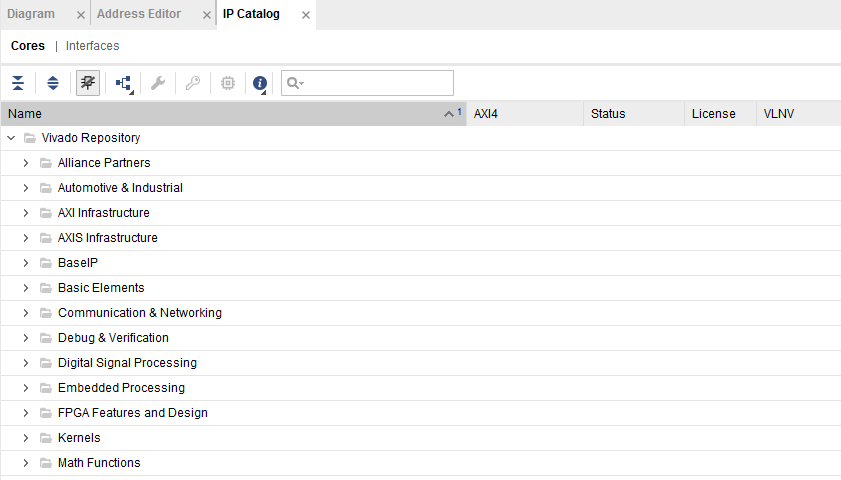The height and width of the screenshot is (480, 841).
Task: Click the hierarchy grouping icon
Action: pos(124,83)
